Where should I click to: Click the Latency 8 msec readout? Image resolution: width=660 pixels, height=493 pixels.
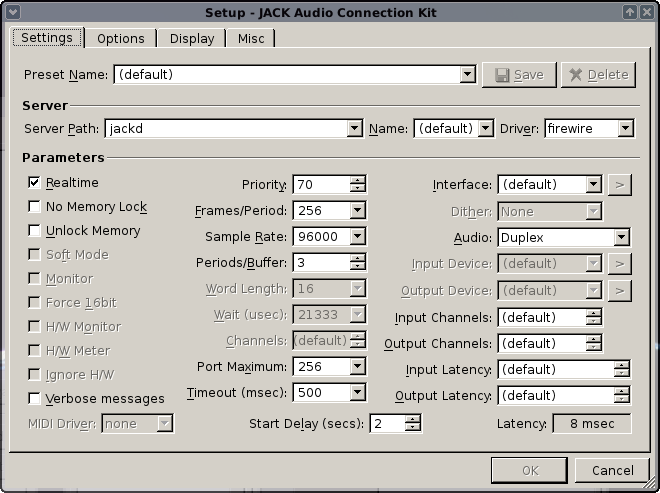(x=592, y=424)
